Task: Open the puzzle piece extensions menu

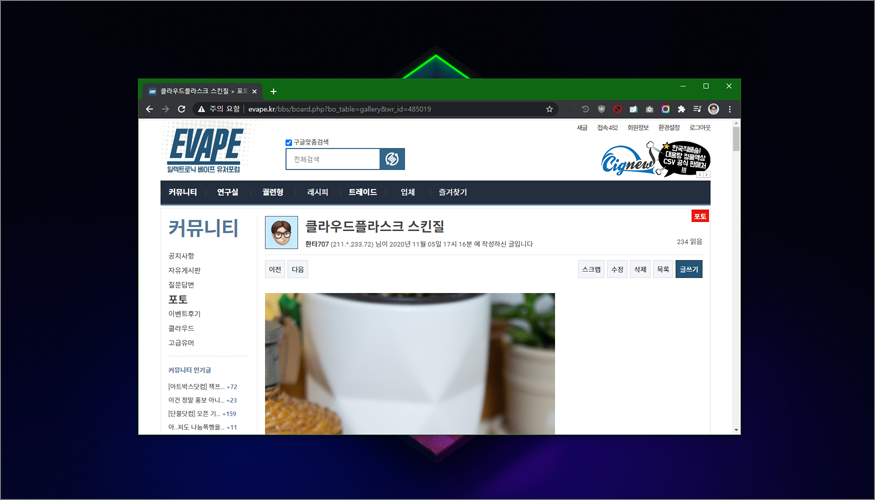Action: 681,109
